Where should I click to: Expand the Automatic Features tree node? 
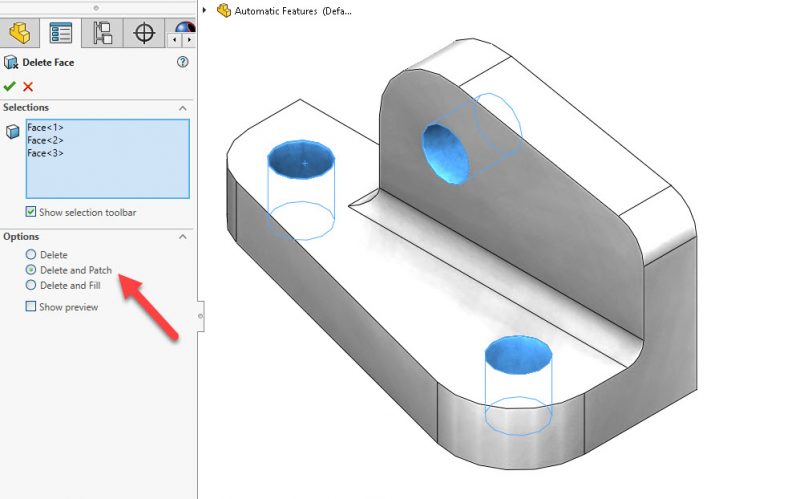205,11
